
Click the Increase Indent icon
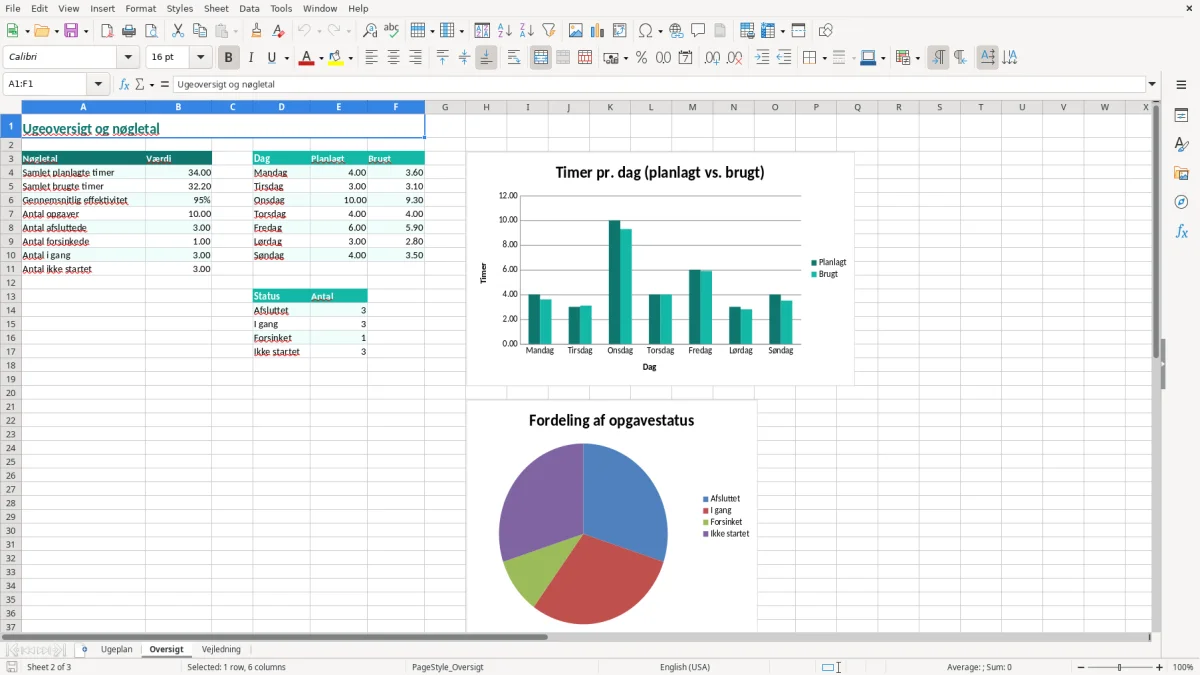762,58
